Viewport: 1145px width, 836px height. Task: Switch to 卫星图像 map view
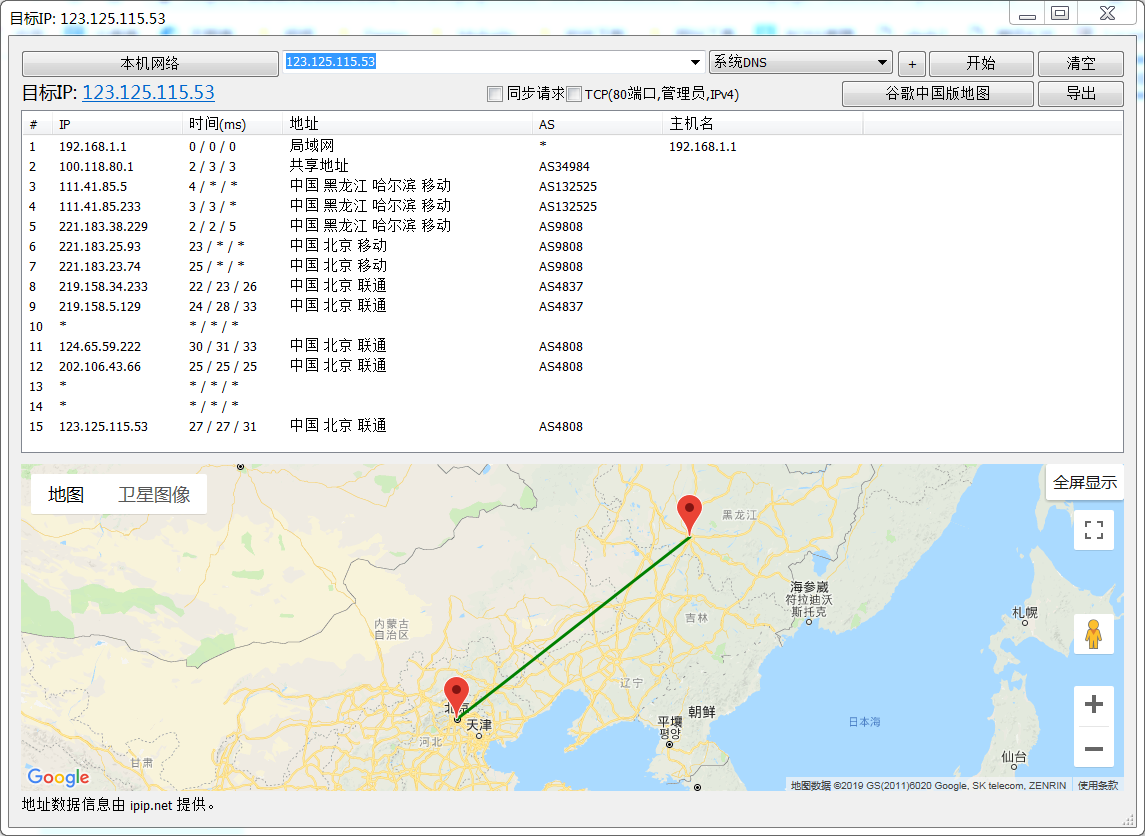click(x=154, y=495)
